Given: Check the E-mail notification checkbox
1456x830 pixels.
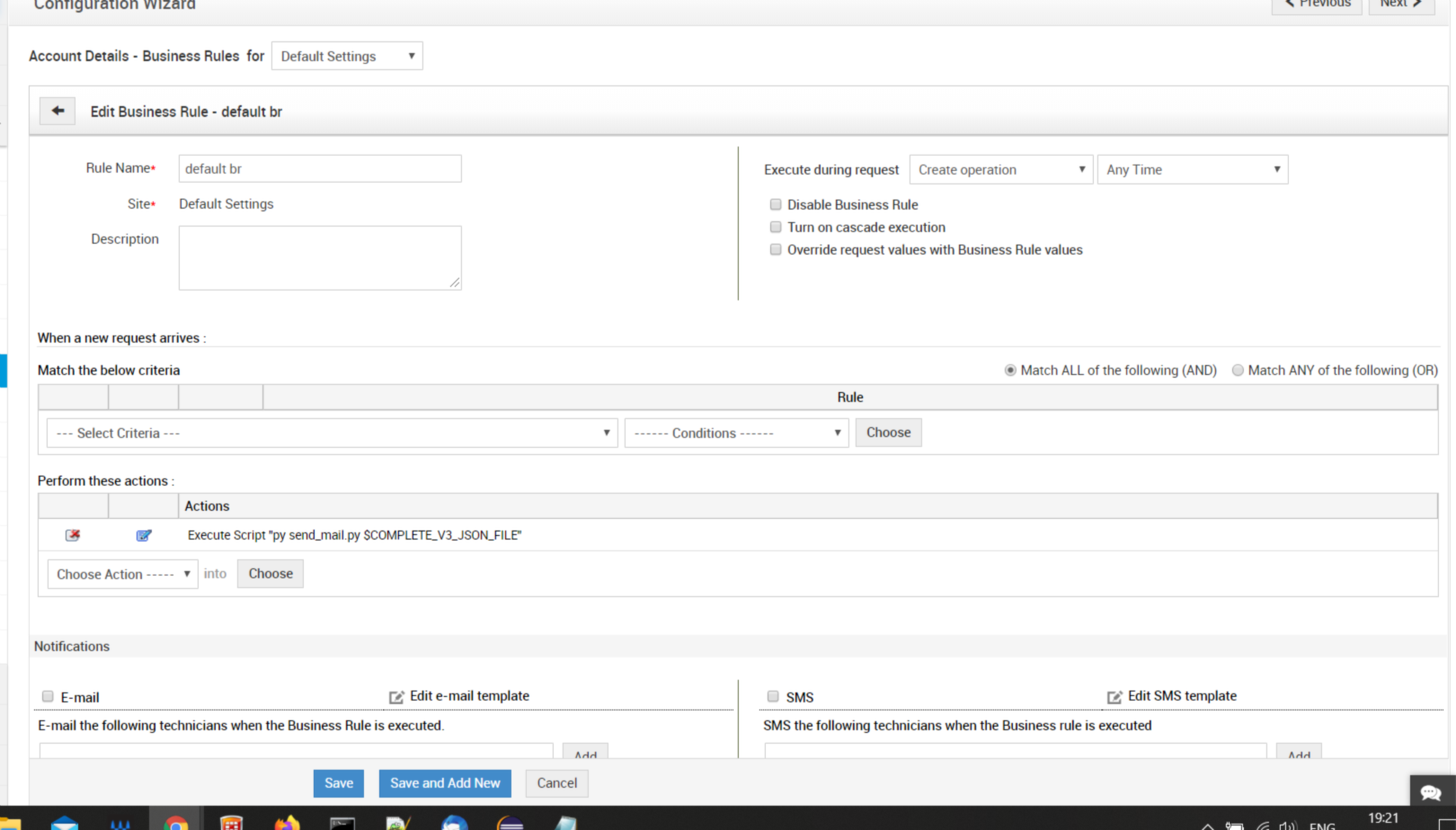Looking at the screenshot, I should [x=48, y=696].
